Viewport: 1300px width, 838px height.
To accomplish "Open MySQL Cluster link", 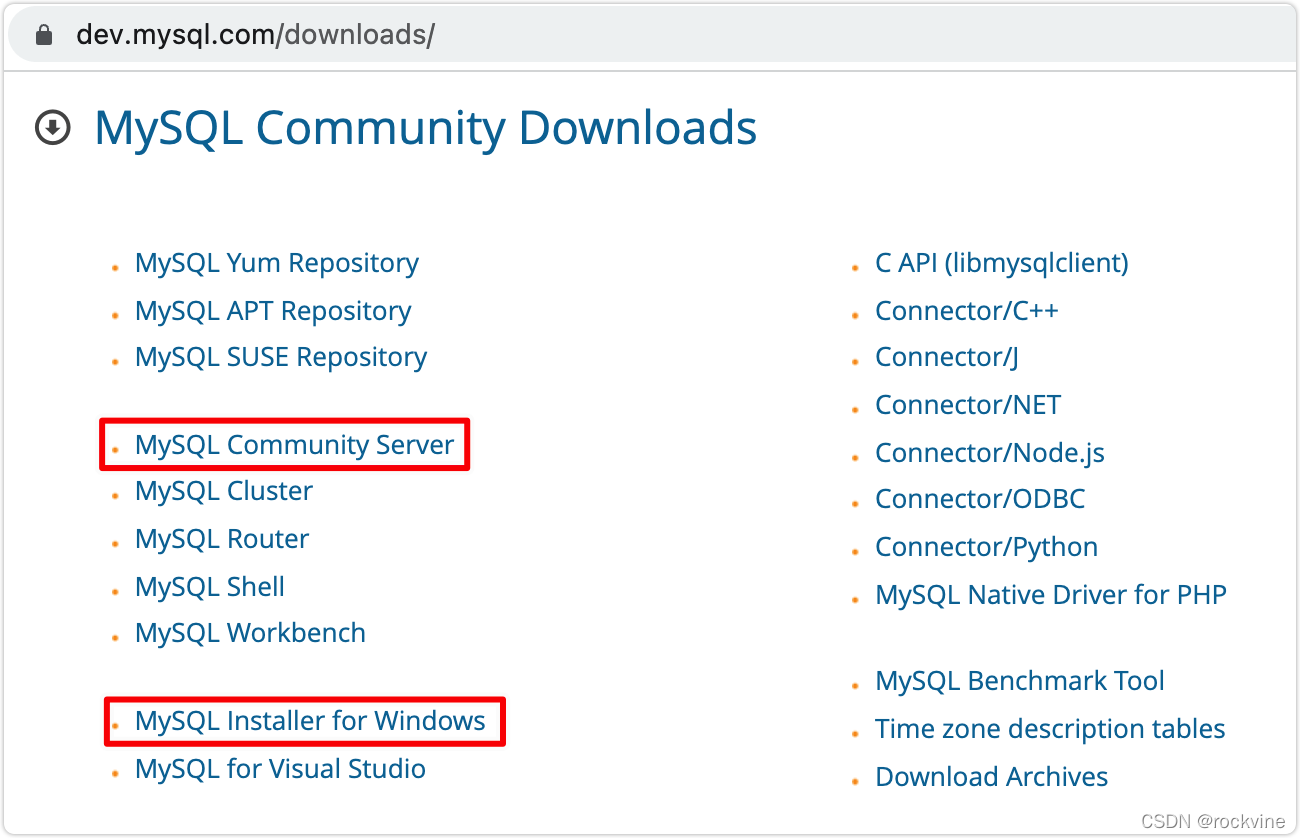I will (224, 491).
